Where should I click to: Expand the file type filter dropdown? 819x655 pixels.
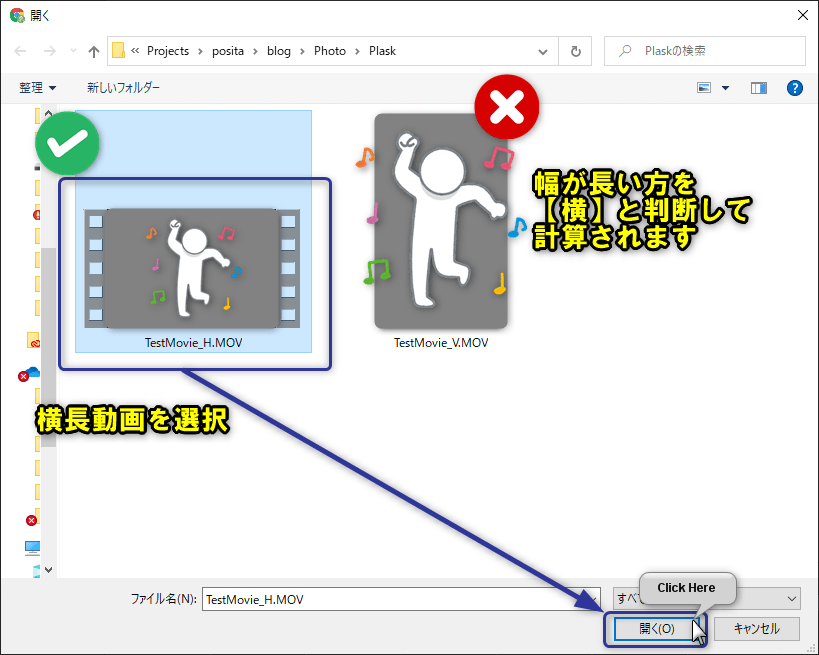point(792,599)
